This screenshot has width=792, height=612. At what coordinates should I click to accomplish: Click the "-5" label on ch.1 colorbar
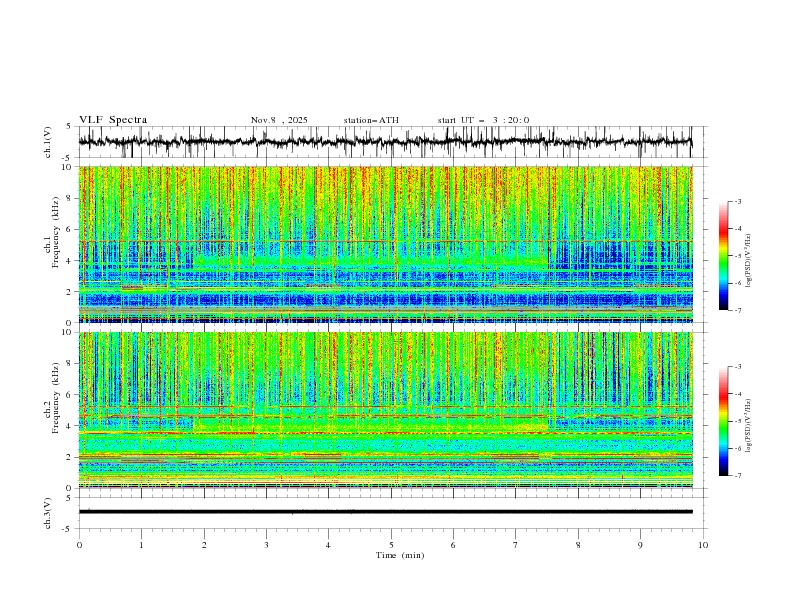coord(737,256)
